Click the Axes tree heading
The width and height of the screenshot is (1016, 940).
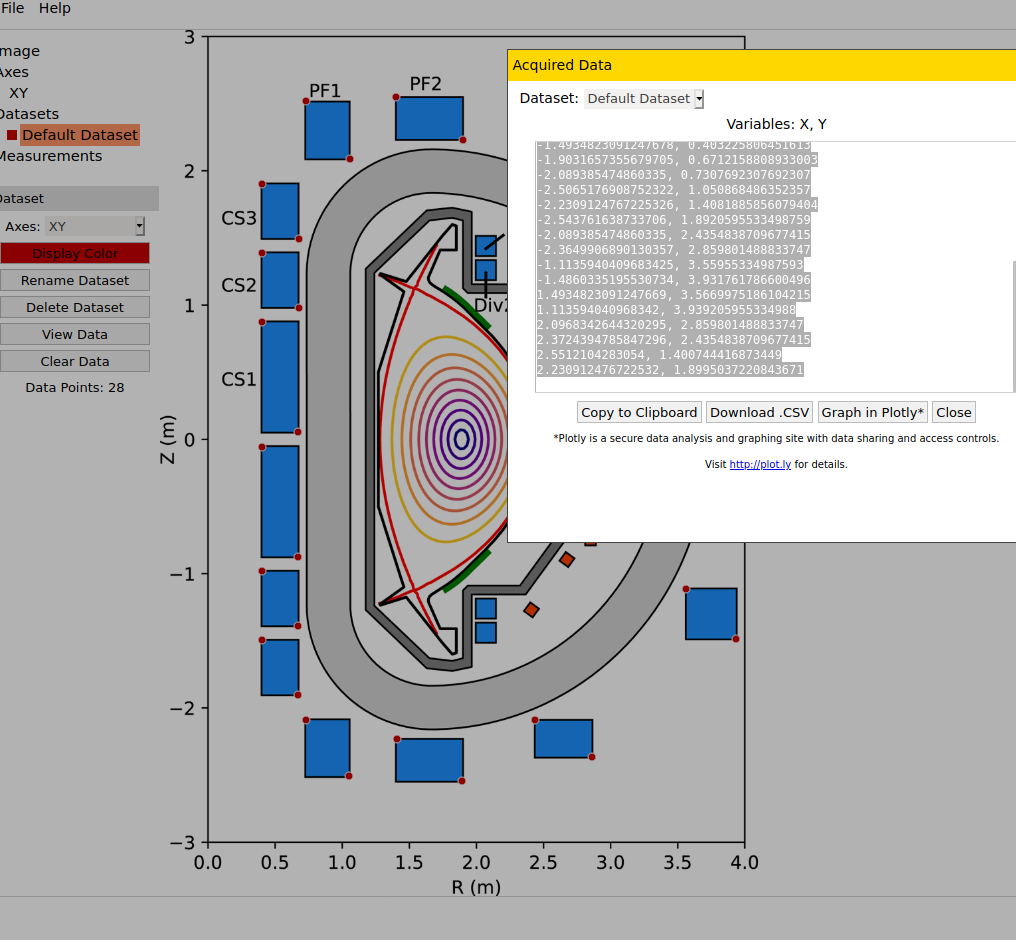coord(14,72)
